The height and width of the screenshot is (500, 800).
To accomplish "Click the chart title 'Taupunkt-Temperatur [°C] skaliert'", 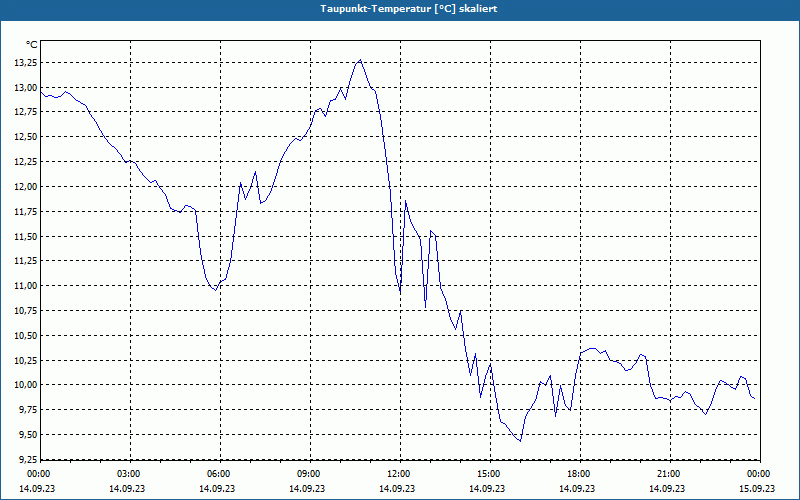I will [x=409, y=9].
